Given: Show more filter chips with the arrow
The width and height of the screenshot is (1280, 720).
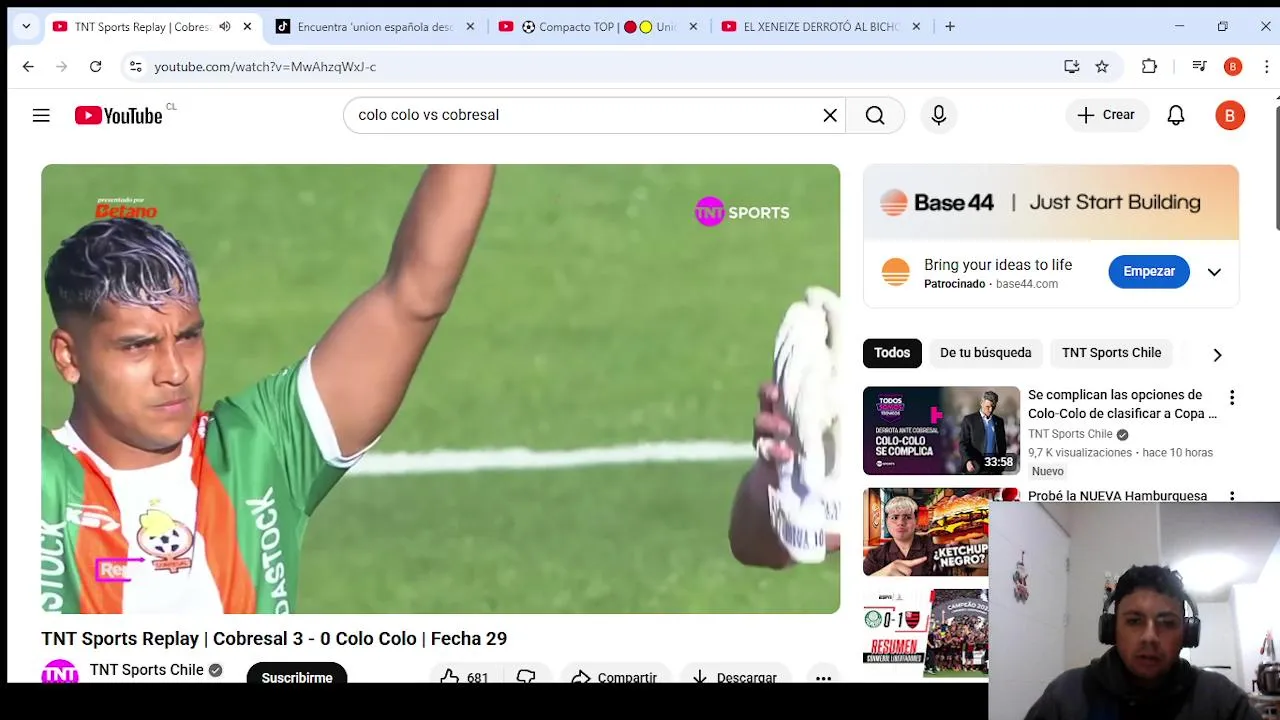Looking at the screenshot, I should (x=1217, y=355).
